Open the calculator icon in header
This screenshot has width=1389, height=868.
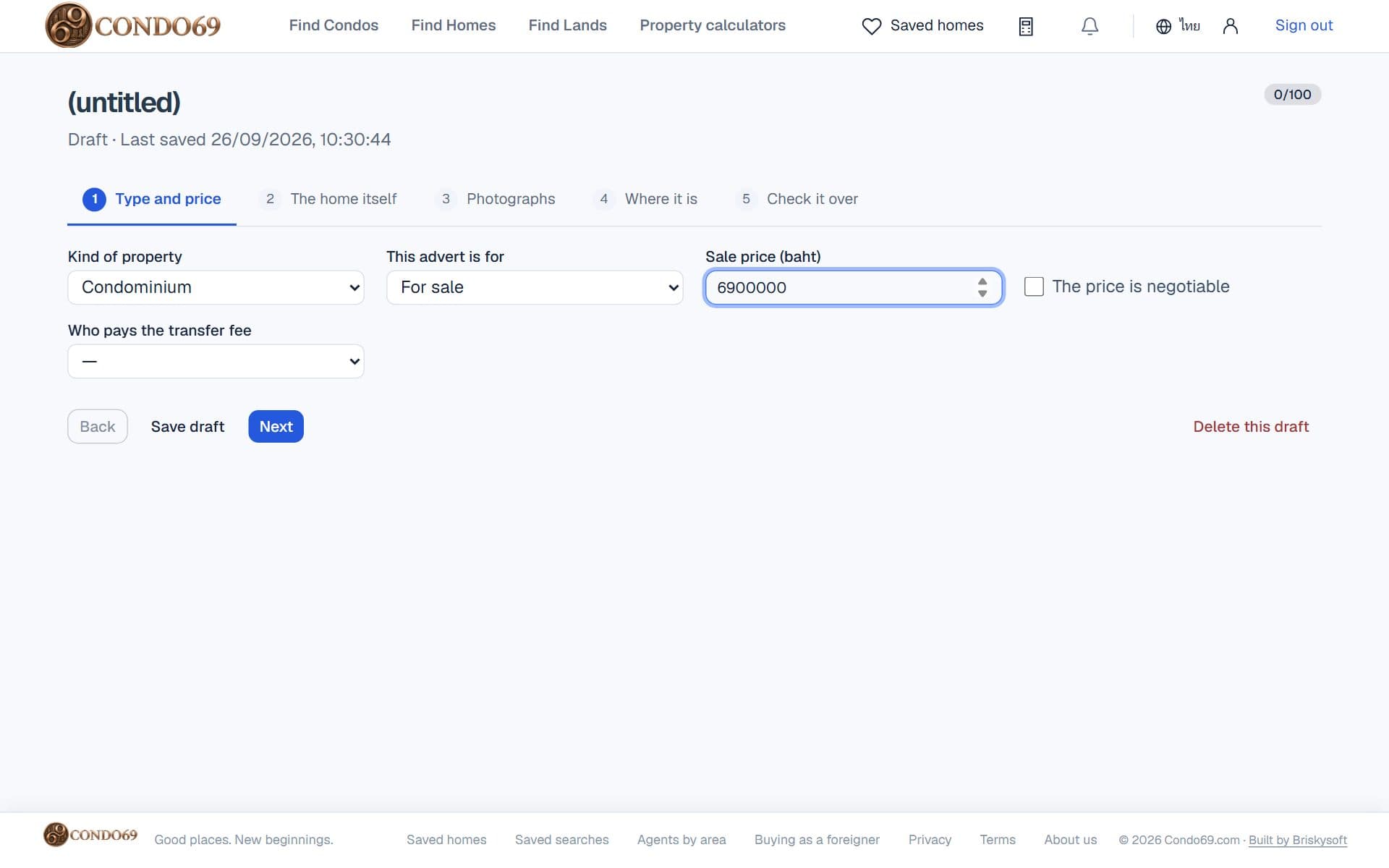click(1026, 26)
